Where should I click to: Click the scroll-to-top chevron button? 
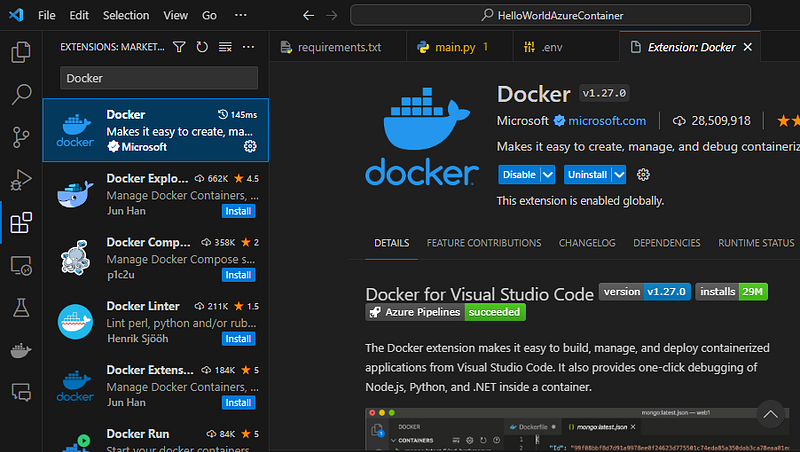[x=770, y=414]
